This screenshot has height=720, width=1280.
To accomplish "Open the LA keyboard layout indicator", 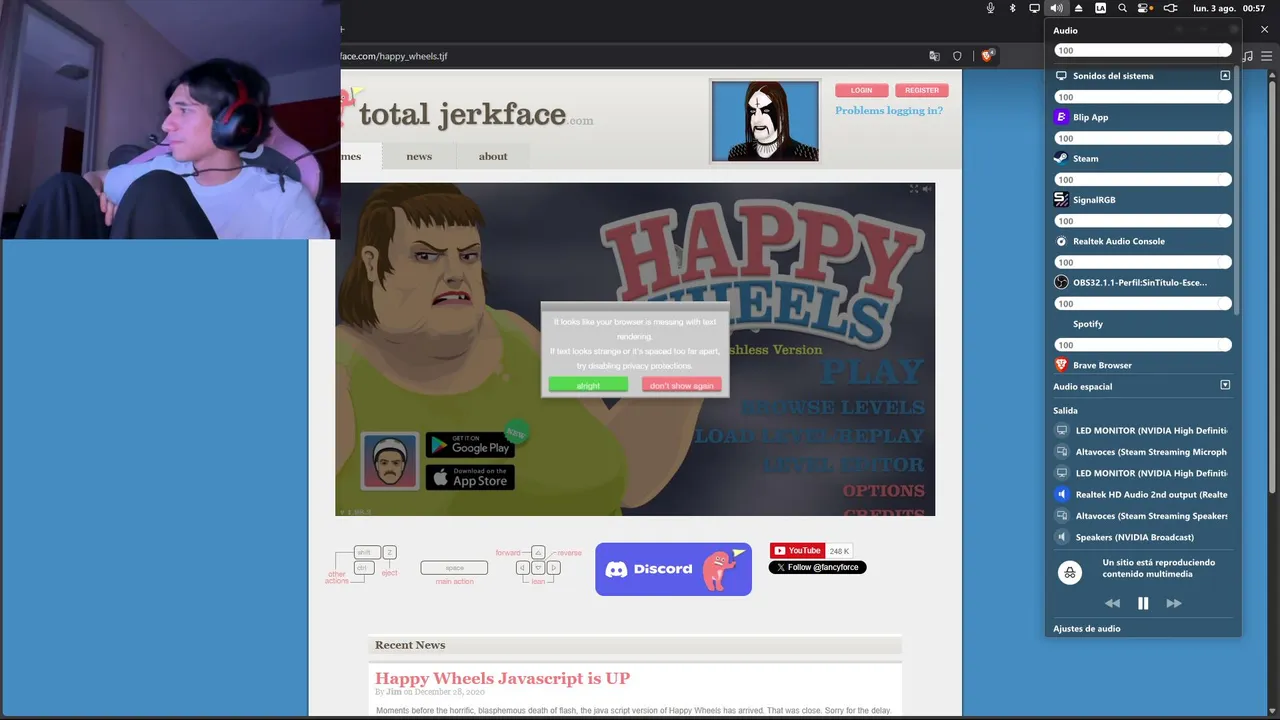I will (1100, 8).
